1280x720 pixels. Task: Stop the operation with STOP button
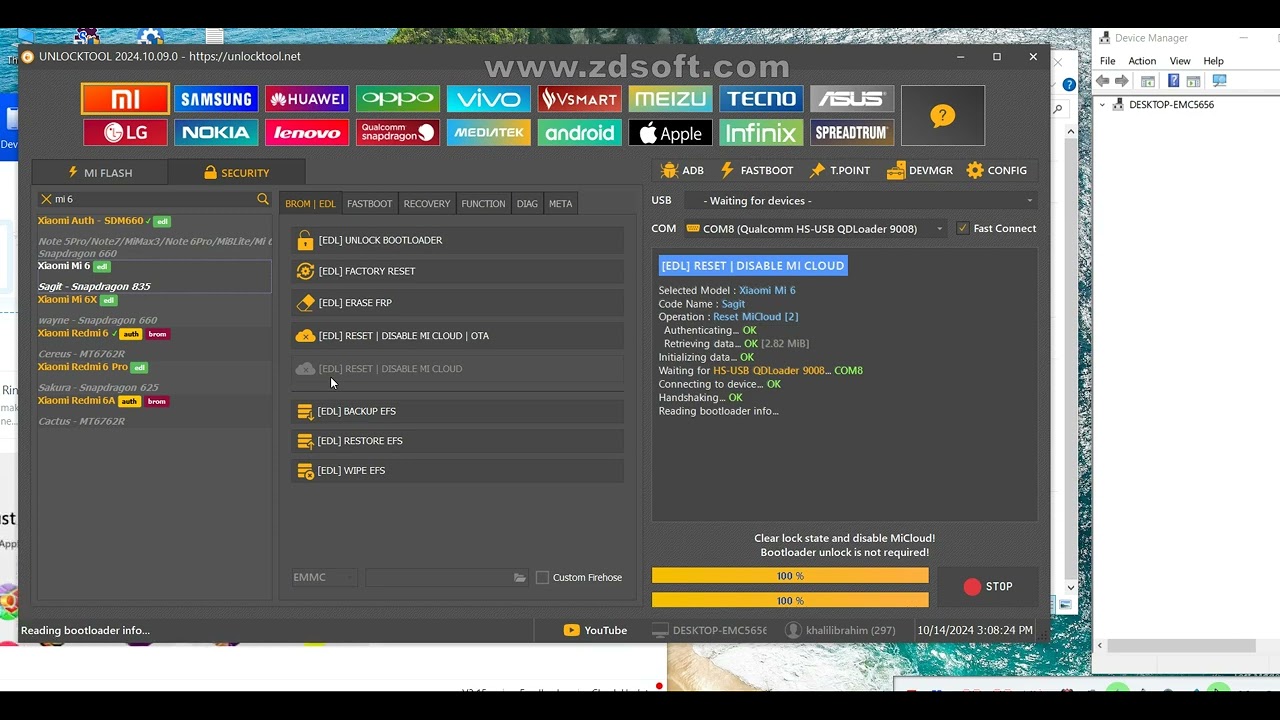click(988, 587)
